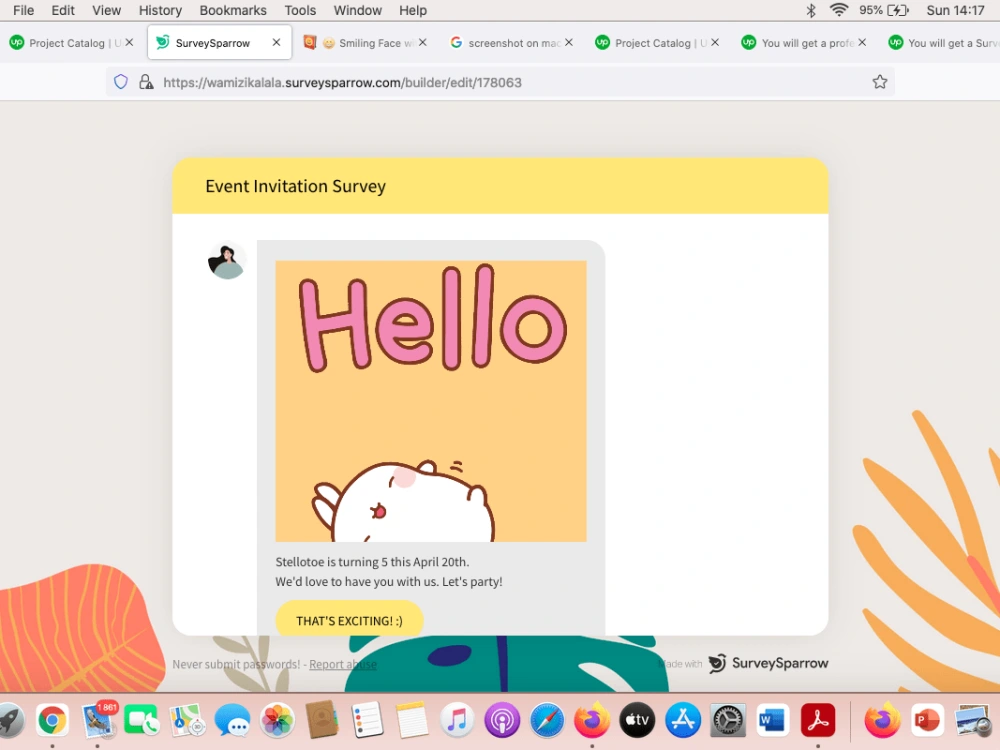Click the Sun 14:17 clock
Viewport: 1000px width, 750px height.
point(955,10)
